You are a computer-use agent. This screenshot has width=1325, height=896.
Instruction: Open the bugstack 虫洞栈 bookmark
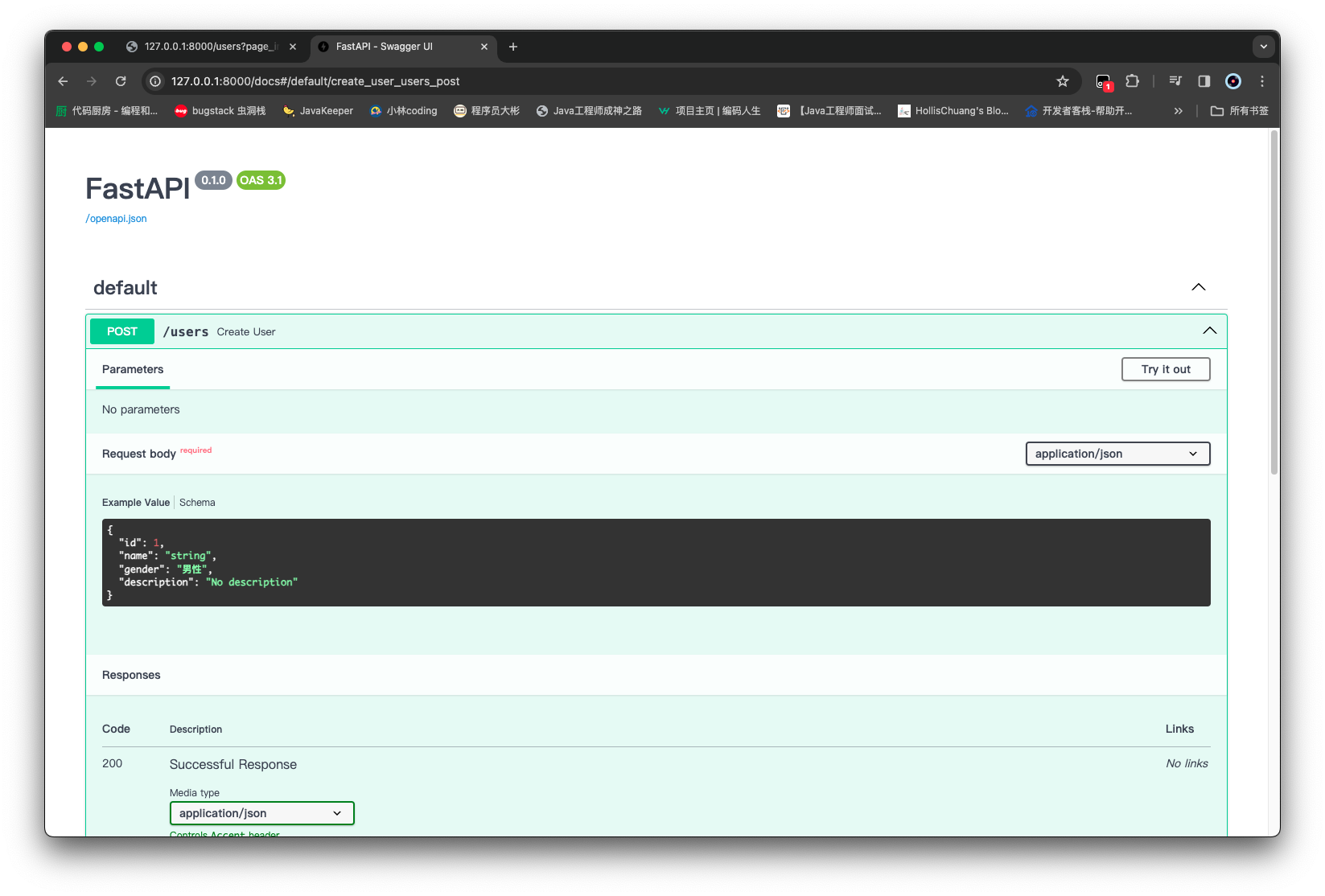tap(220, 111)
